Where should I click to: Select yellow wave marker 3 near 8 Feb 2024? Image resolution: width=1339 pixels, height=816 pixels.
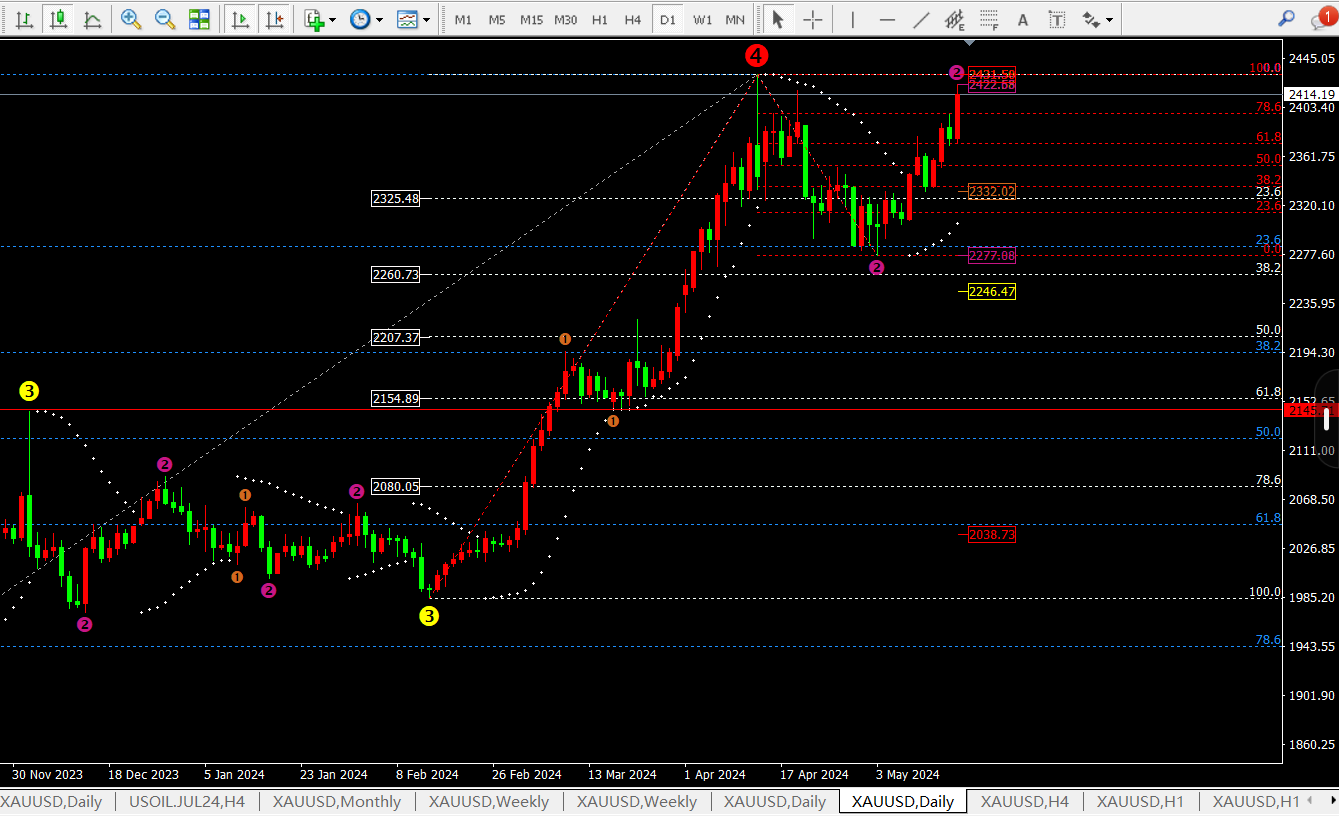tap(429, 616)
